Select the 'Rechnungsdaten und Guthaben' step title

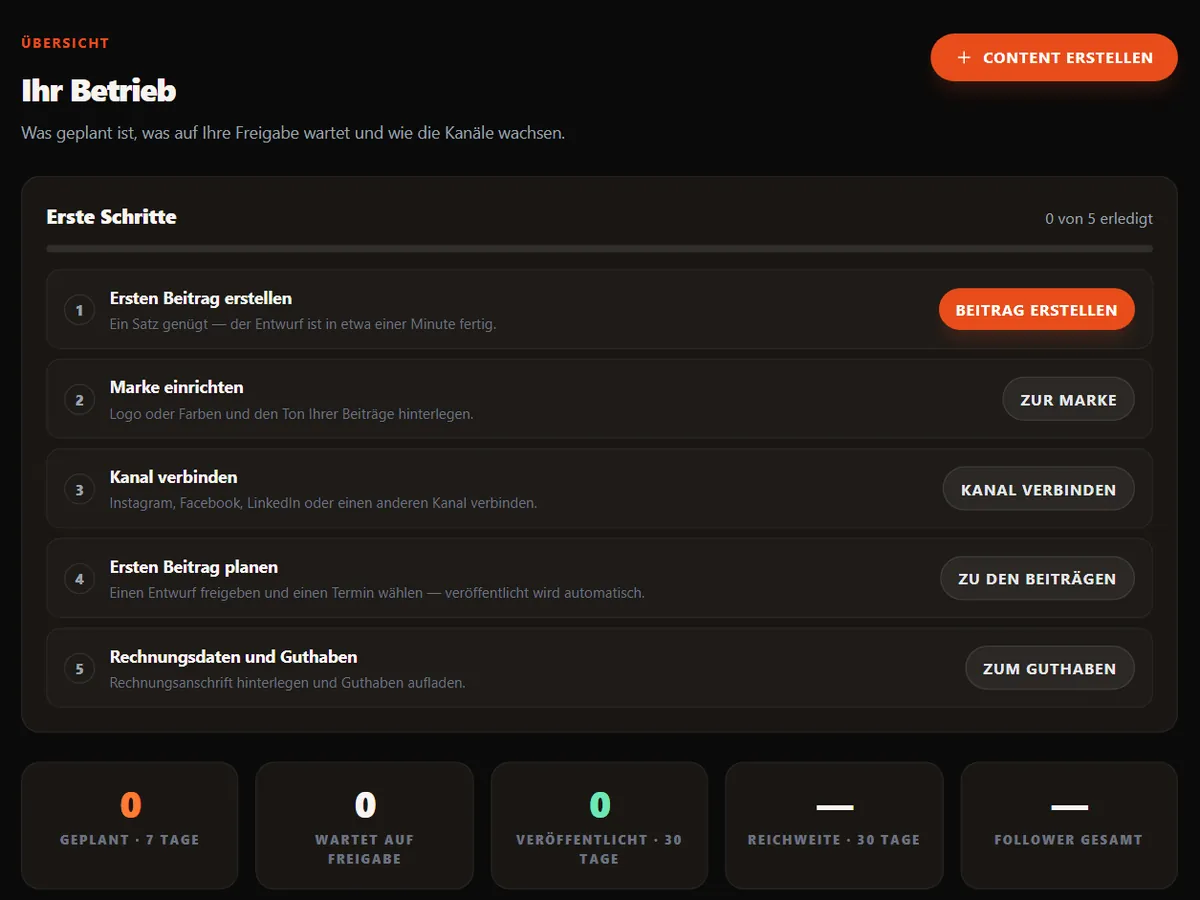pos(234,657)
